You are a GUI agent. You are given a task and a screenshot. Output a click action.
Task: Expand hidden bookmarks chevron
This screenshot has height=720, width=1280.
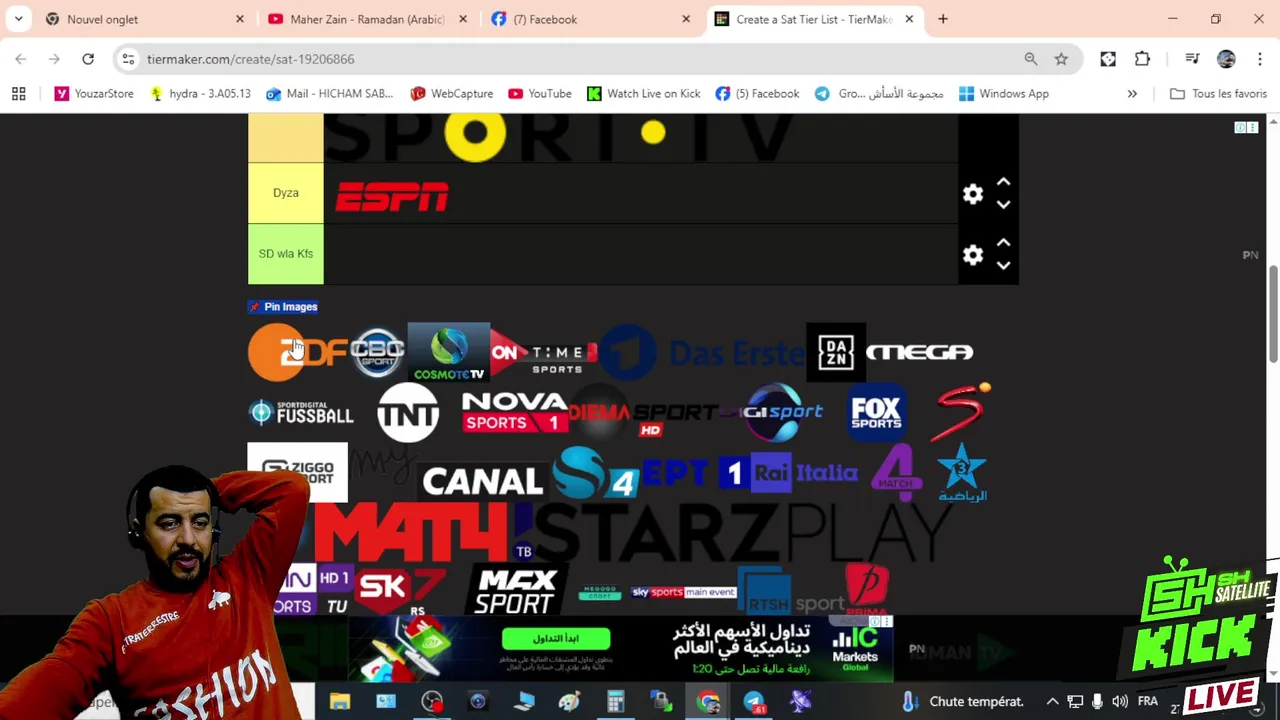pos(1132,94)
